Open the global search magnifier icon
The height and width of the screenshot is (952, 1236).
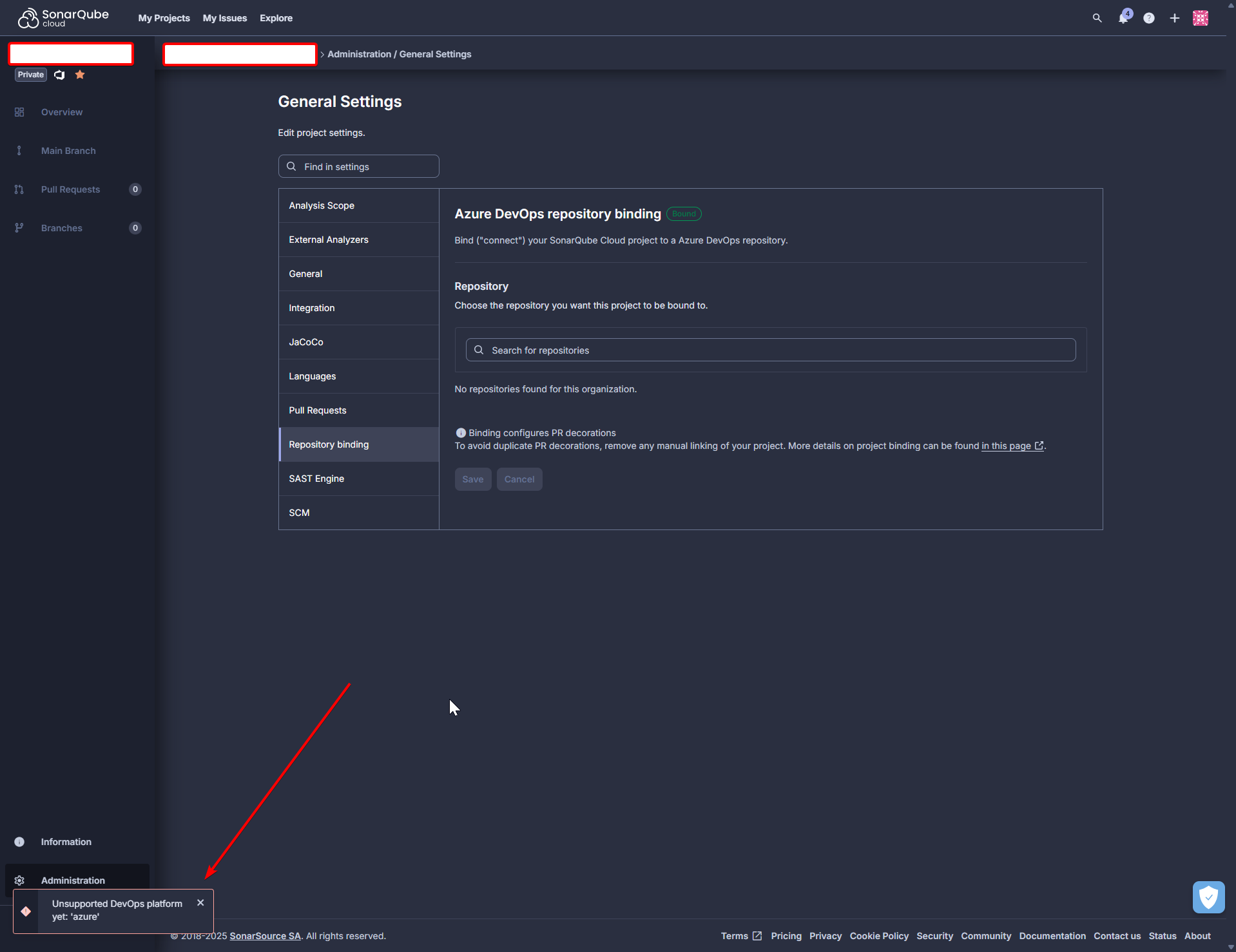[x=1097, y=18]
